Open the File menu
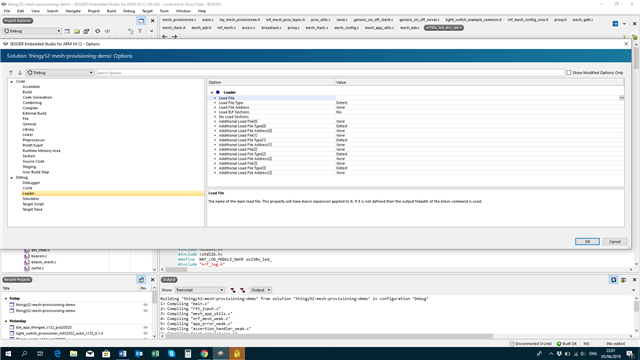Screen dimensions: 640x360 [7, 11]
